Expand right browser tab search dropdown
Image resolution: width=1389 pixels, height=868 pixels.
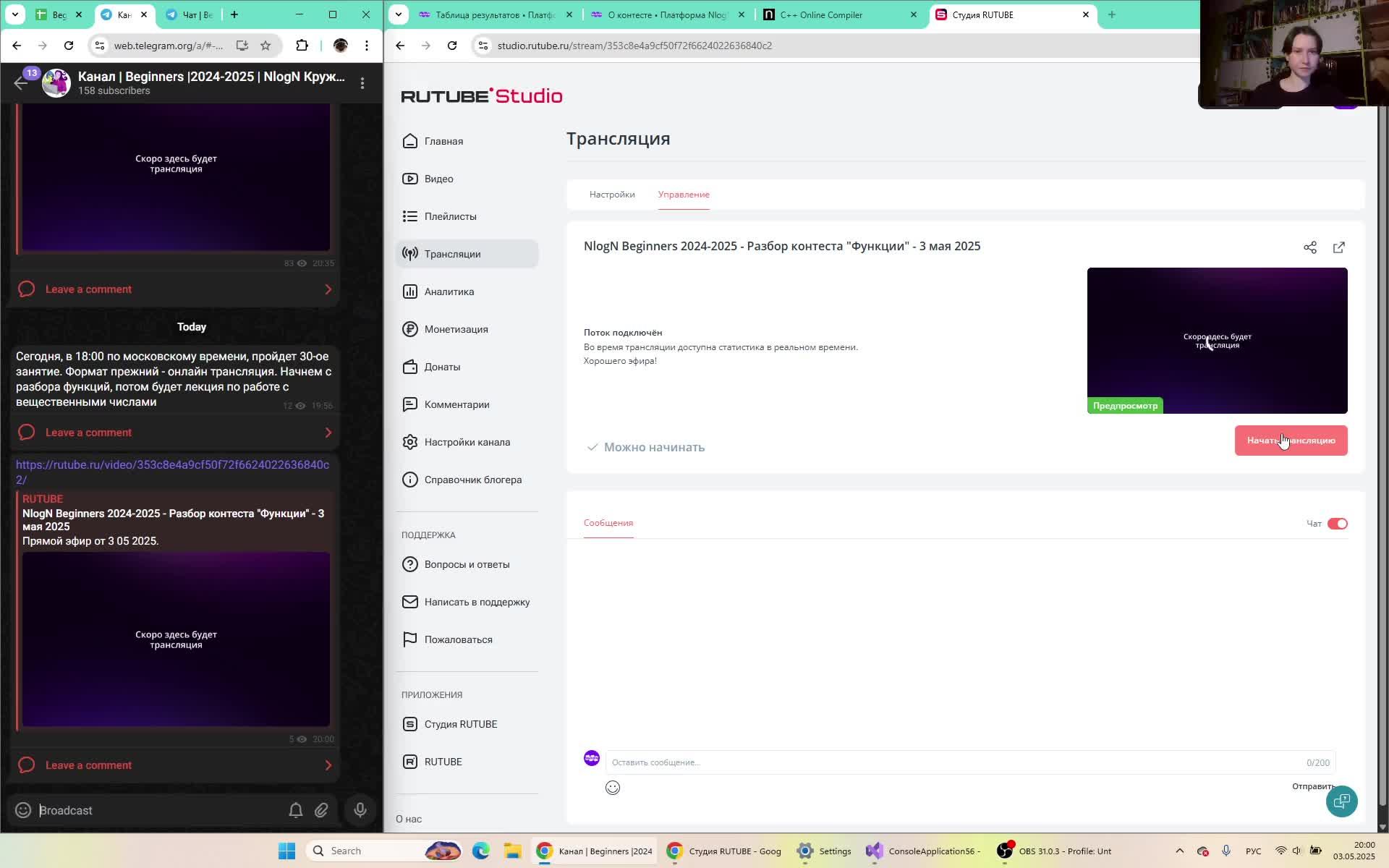coord(399,14)
